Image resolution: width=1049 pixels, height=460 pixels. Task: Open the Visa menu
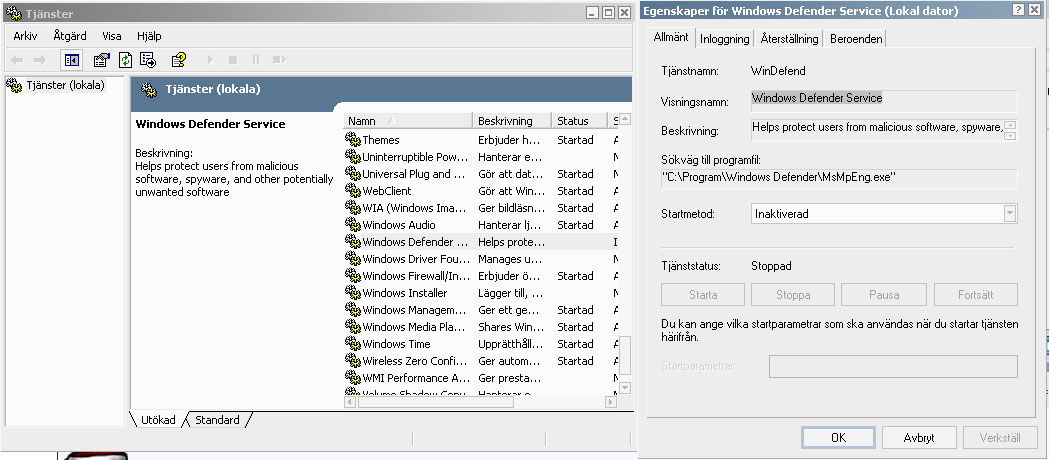point(112,36)
